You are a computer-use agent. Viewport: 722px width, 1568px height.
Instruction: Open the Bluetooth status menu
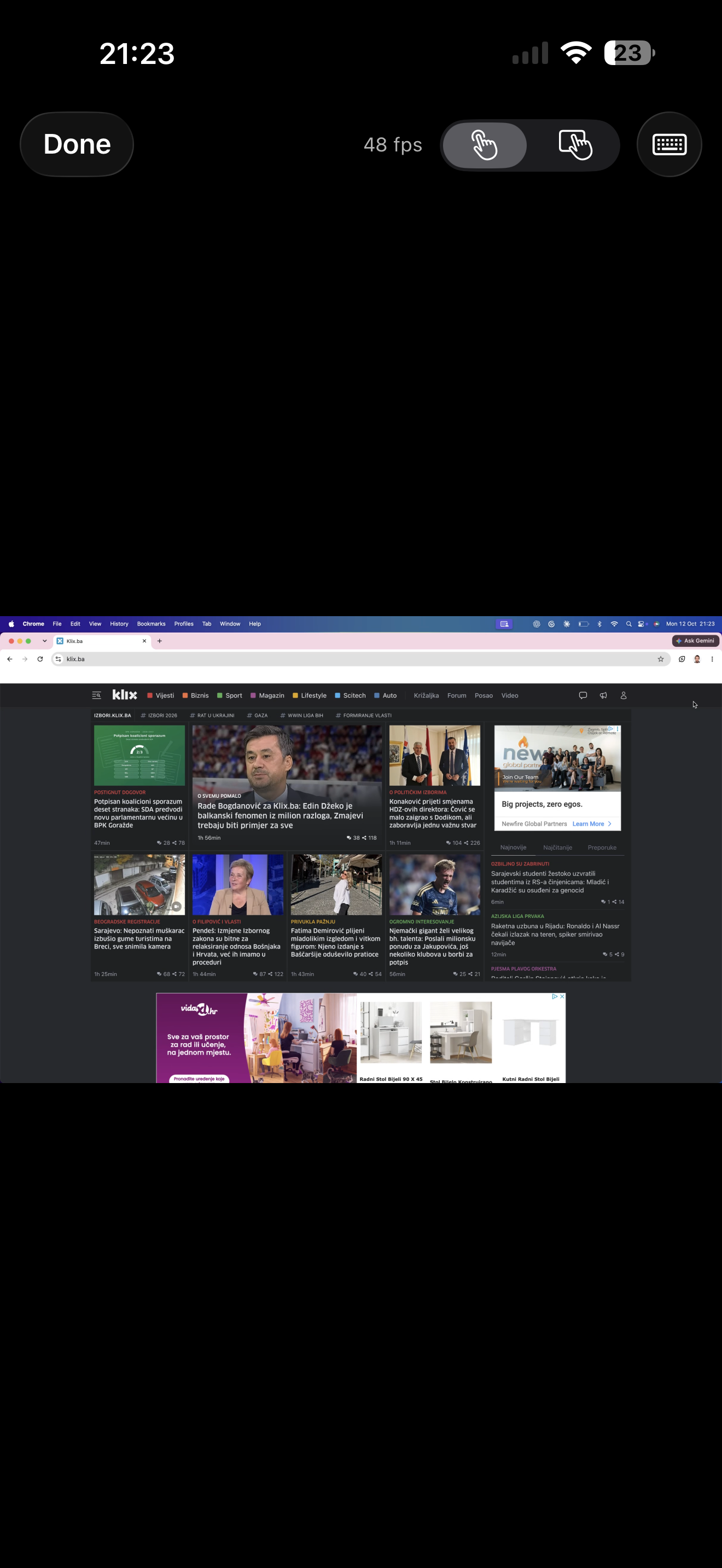tap(599, 624)
